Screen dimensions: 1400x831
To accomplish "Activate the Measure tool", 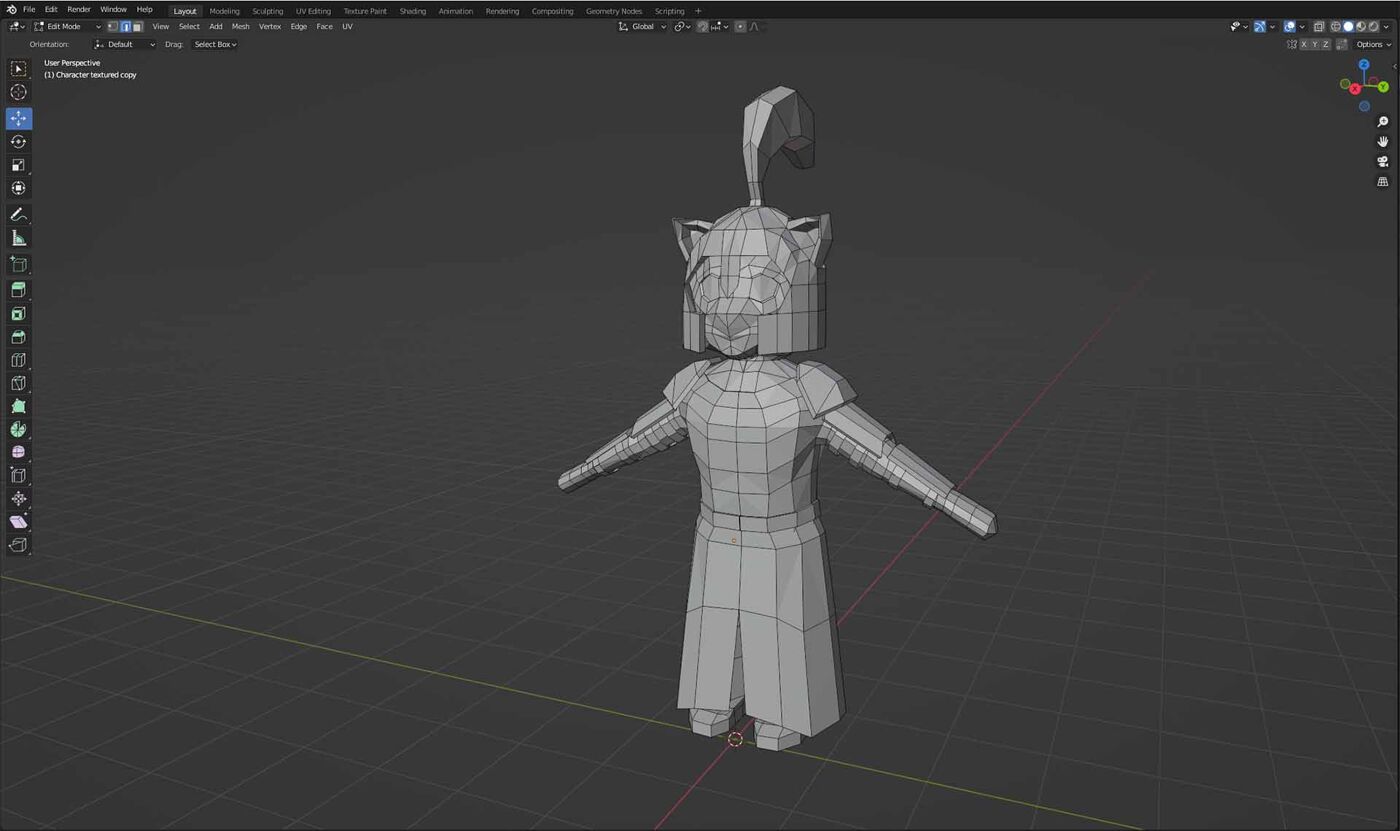I will click(x=18, y=238).
